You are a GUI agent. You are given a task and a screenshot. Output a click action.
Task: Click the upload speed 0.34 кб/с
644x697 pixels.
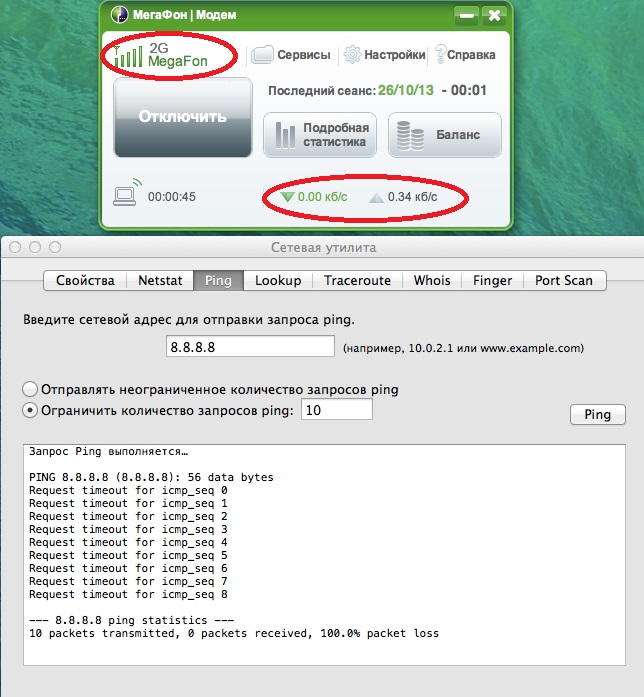pyautogui.click(x=412, y=197)
